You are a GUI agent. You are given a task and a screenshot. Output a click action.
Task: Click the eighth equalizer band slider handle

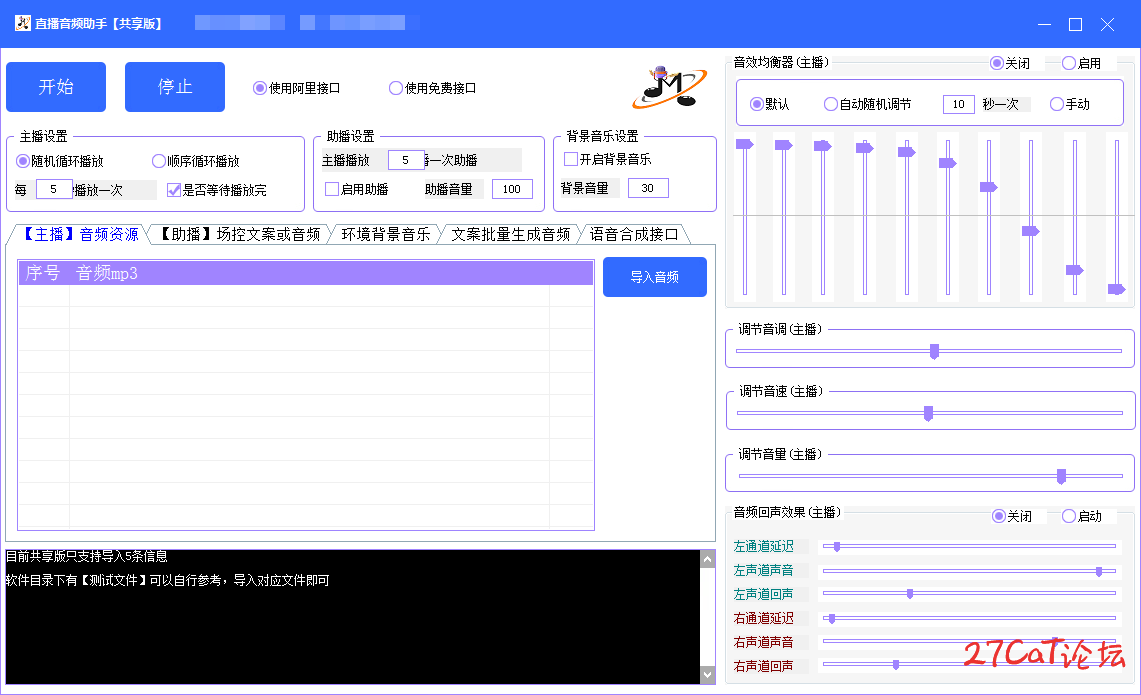pyautogui.click(x=1030, y=231)
